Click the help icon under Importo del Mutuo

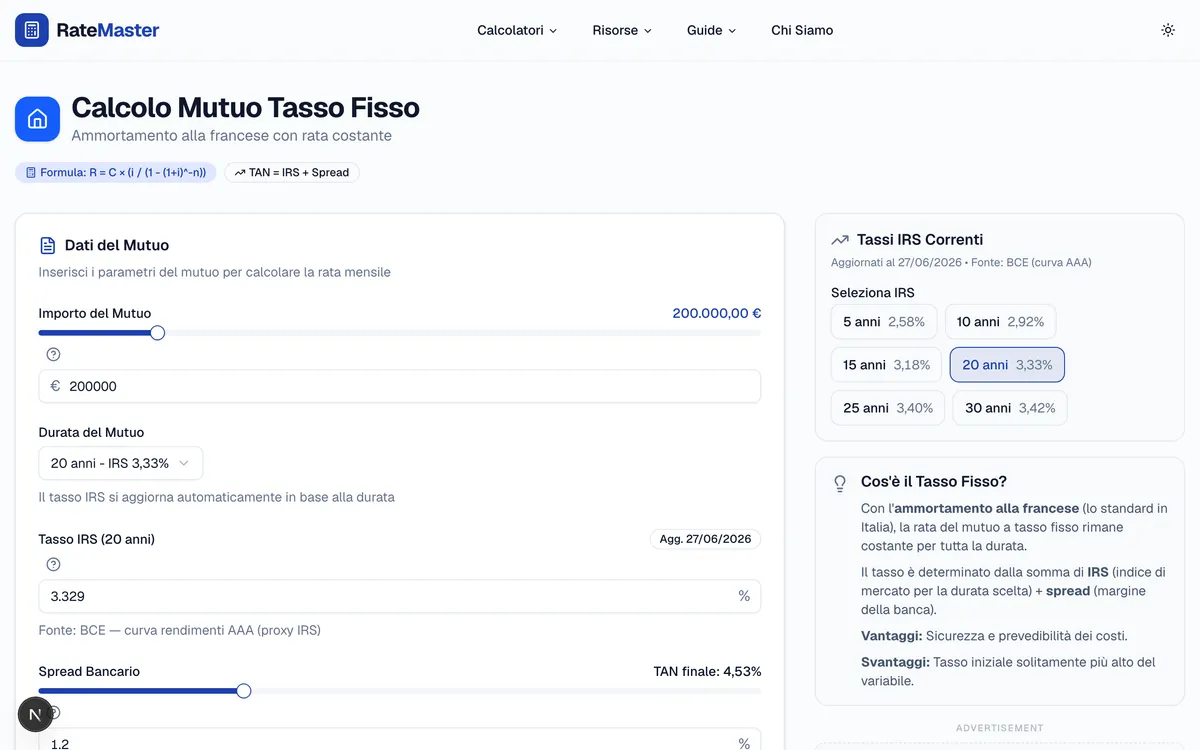[54, 354]
